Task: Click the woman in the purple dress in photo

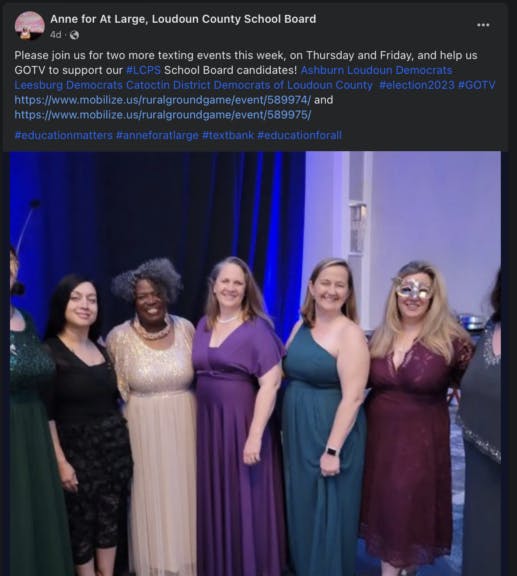Action: coord(237,415)
